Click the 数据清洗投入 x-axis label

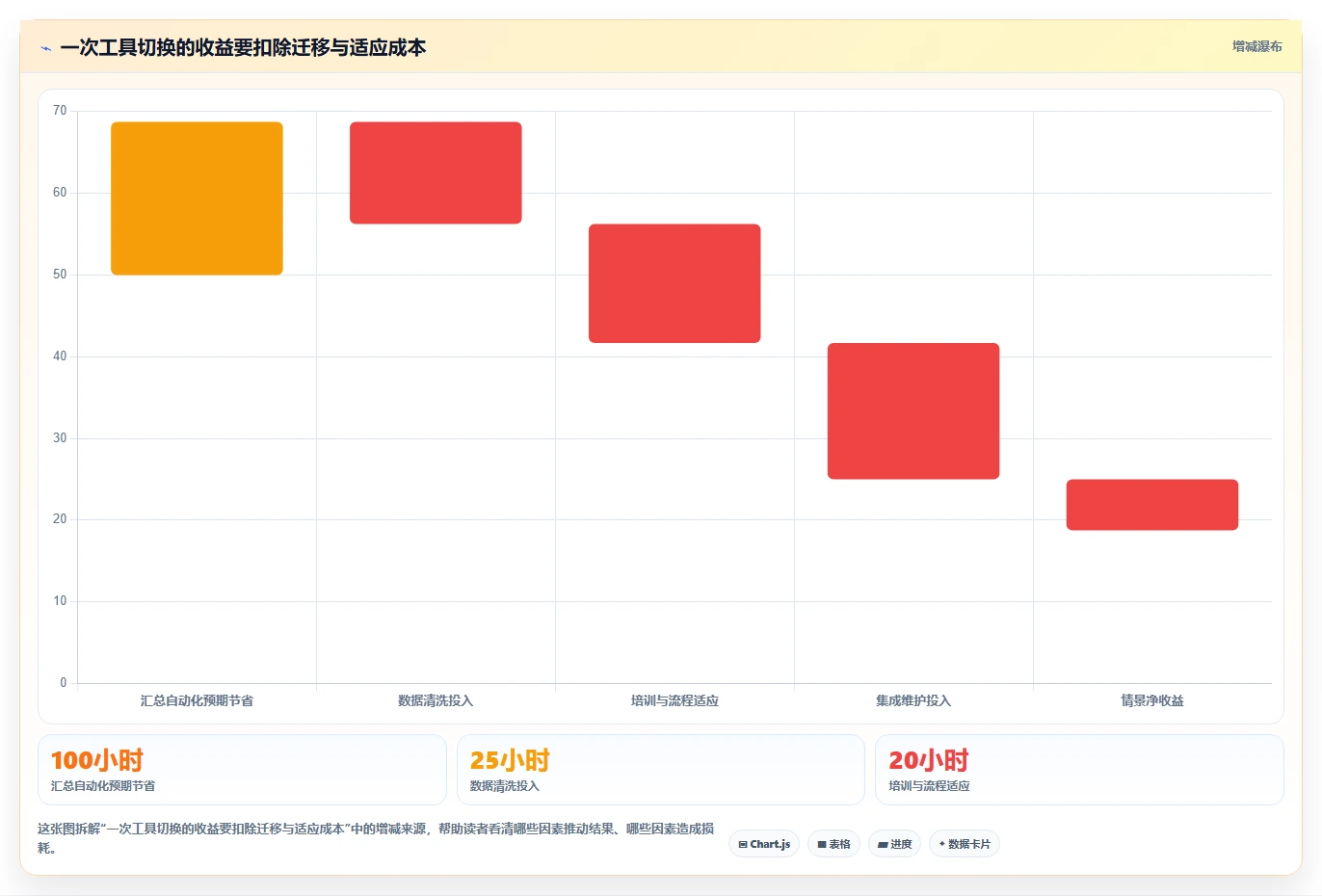pos(436,700)
